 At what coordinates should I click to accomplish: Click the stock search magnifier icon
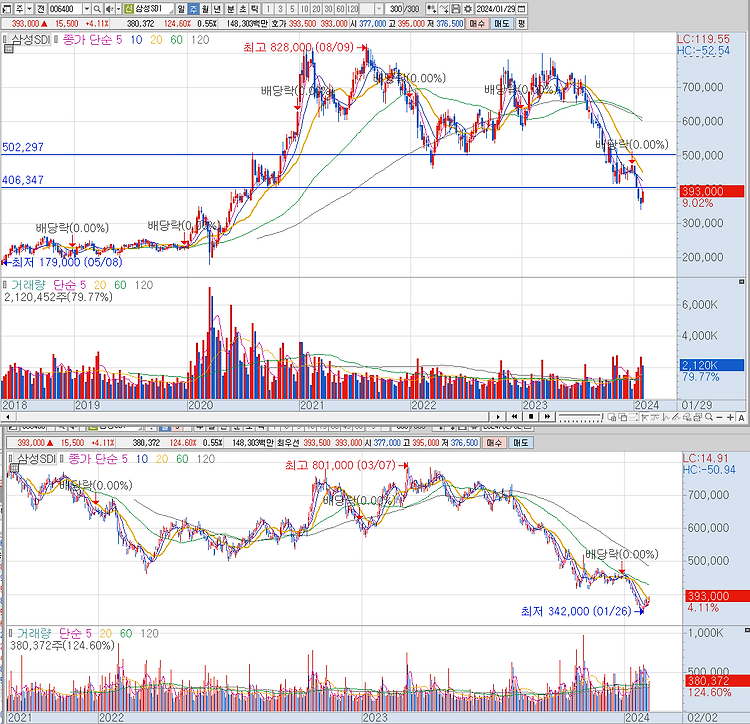[97, 9]
